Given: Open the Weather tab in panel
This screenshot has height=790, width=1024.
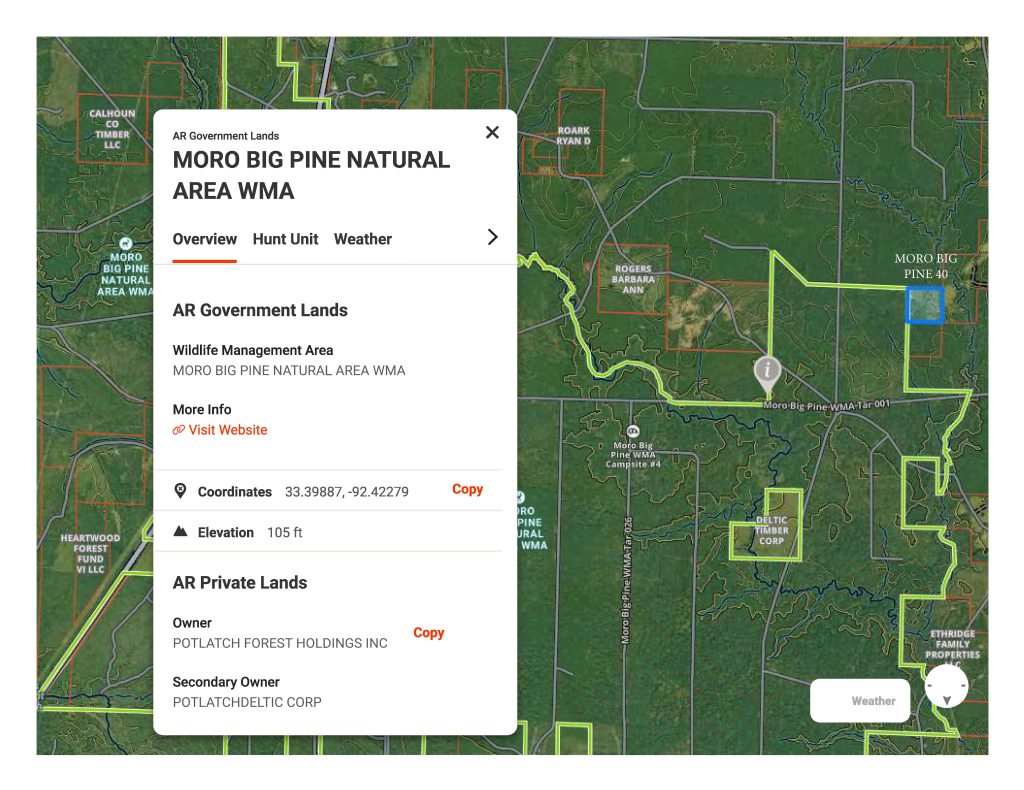Looking at the screenshot, I should click(362, 239).
